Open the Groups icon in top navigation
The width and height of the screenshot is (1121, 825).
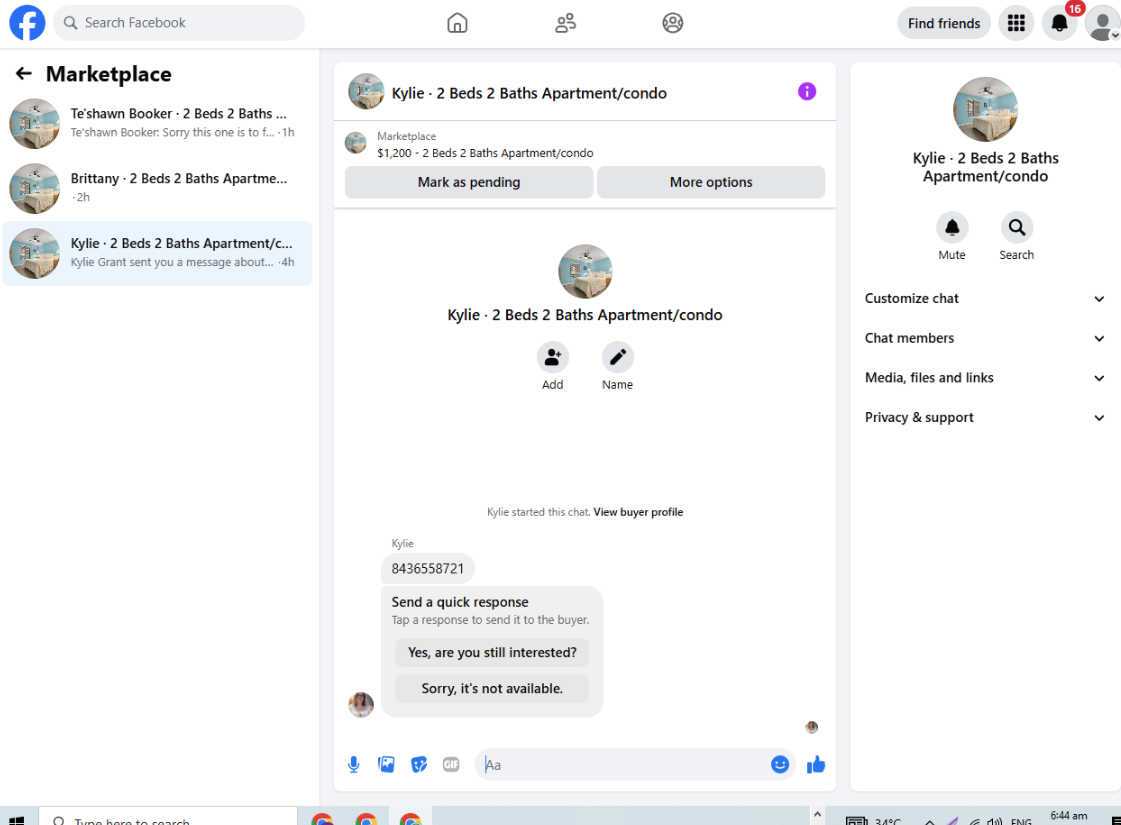(672, 23)
